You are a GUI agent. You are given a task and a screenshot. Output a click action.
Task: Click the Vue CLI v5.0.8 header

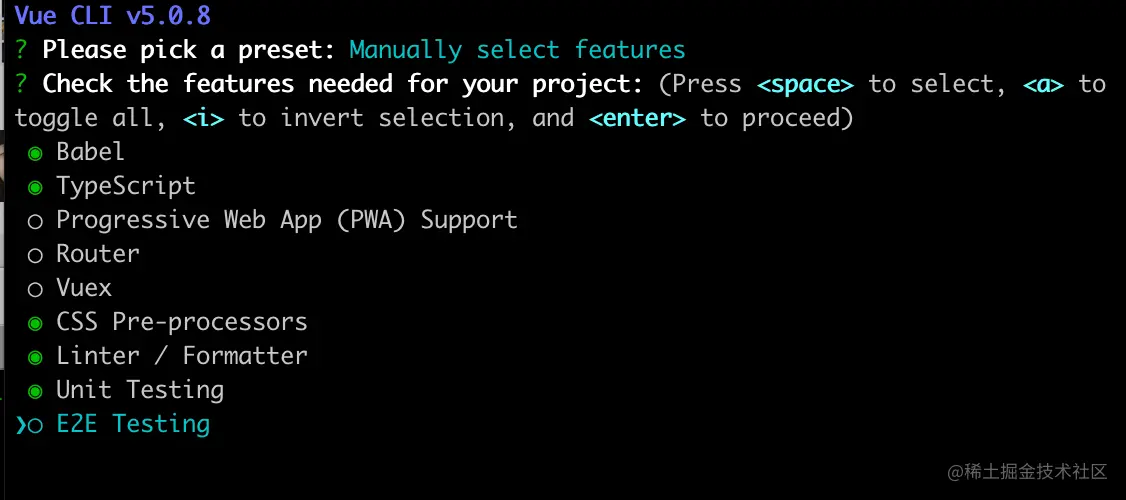click(x=112, y=16)
